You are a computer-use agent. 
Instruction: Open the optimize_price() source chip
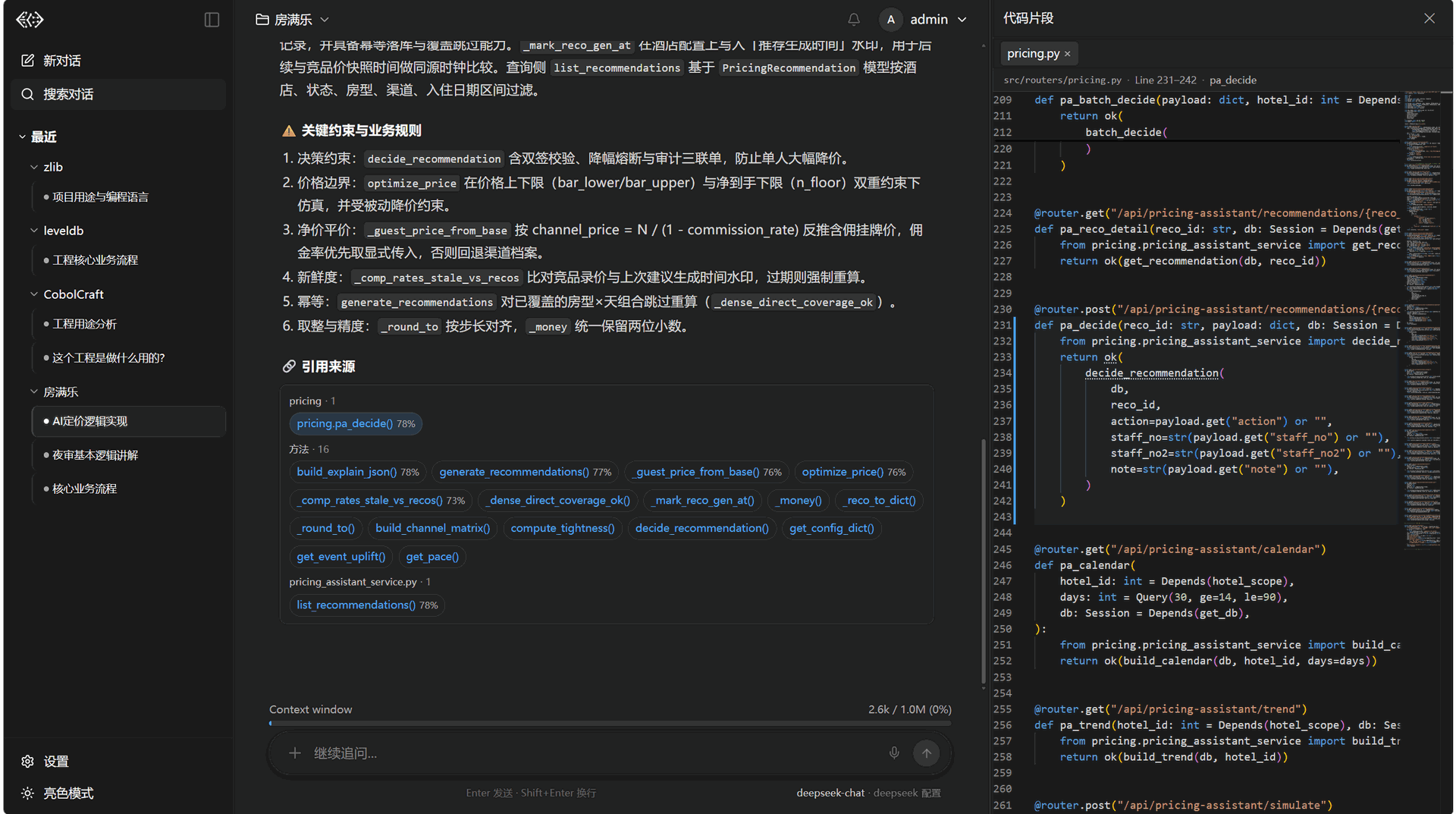tap(854, 472)
